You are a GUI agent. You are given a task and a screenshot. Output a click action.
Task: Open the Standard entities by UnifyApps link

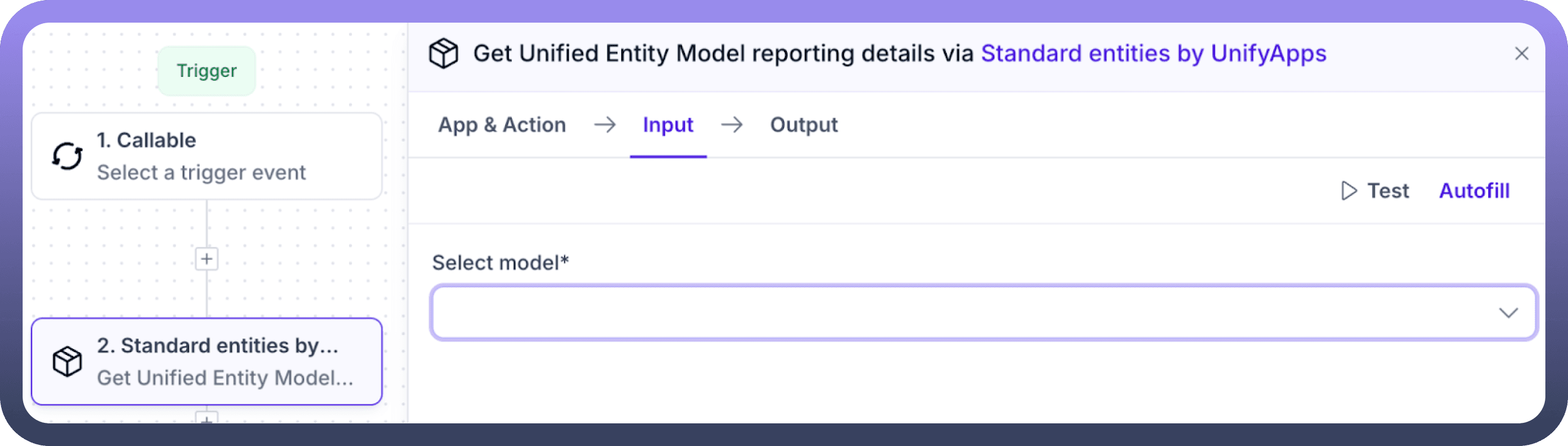coord(1153,54)
